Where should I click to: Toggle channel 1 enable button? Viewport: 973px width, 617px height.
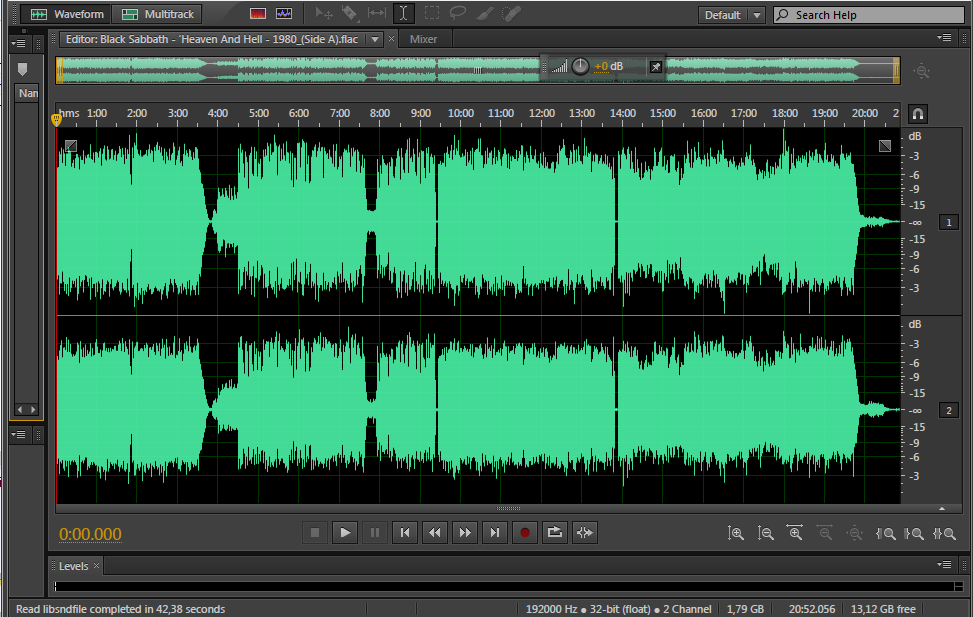tap(949, 222)
